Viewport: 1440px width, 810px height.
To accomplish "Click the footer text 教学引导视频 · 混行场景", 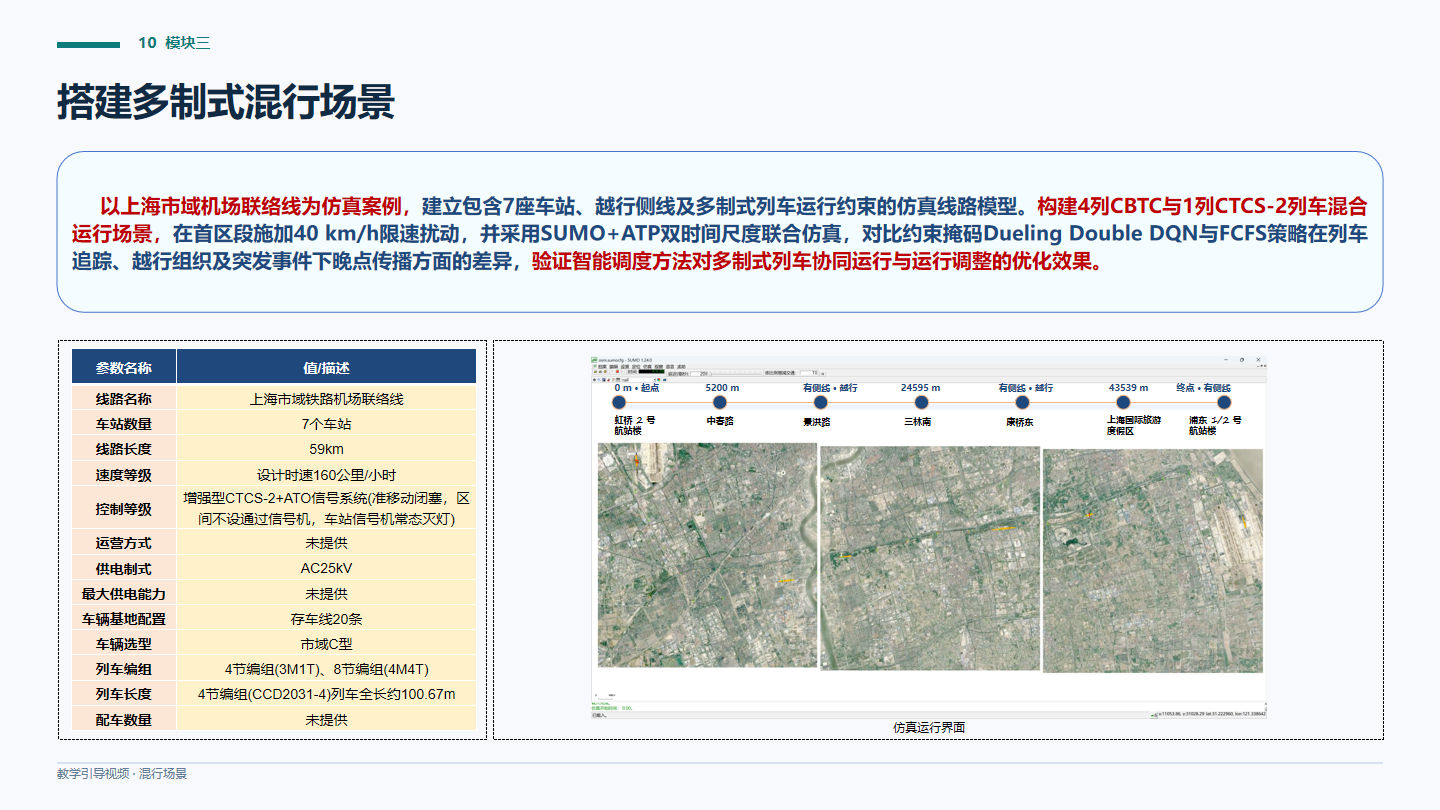I will 122,774.
